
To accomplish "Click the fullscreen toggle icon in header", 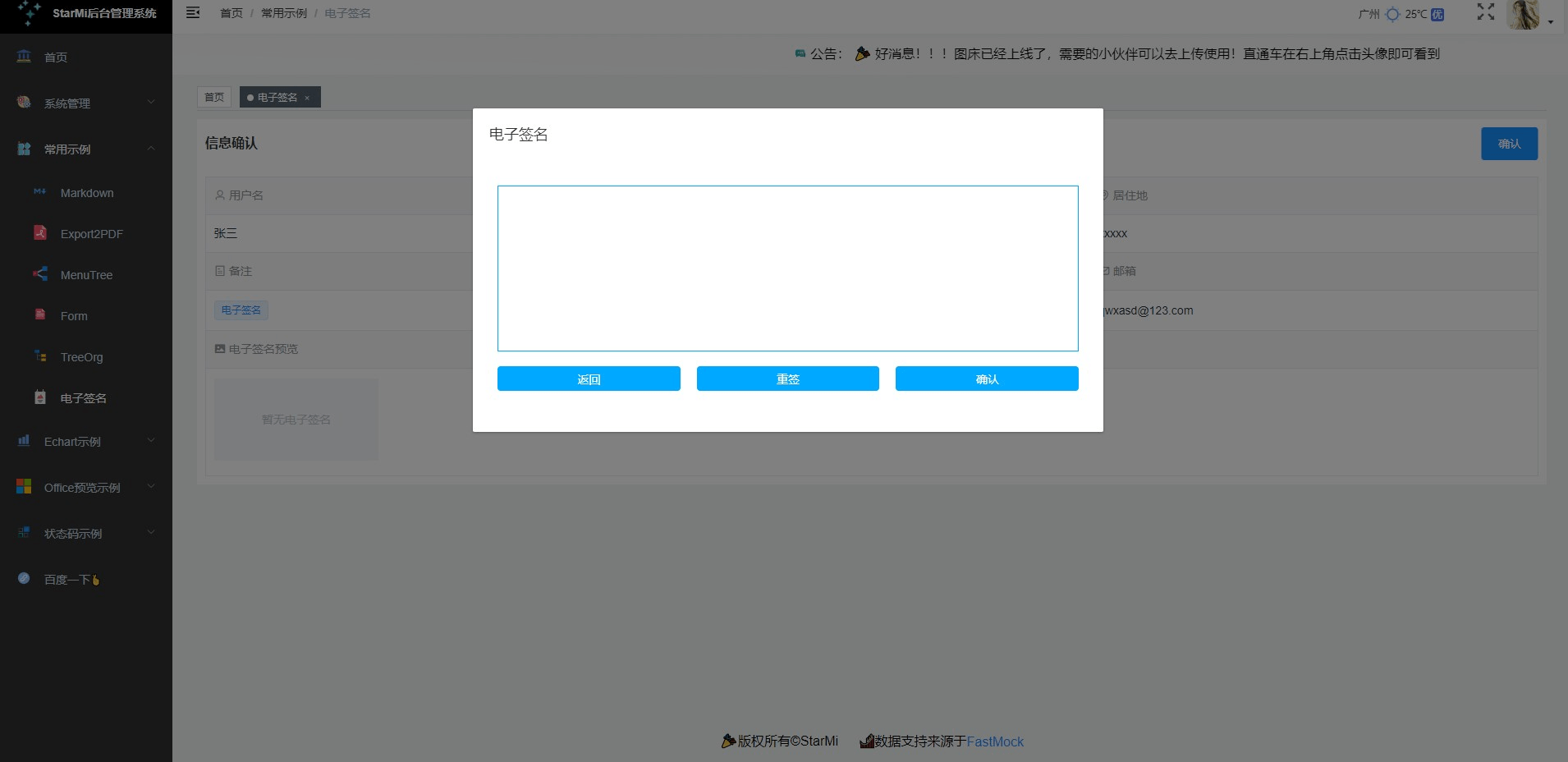I will [x=1486, y=11].
